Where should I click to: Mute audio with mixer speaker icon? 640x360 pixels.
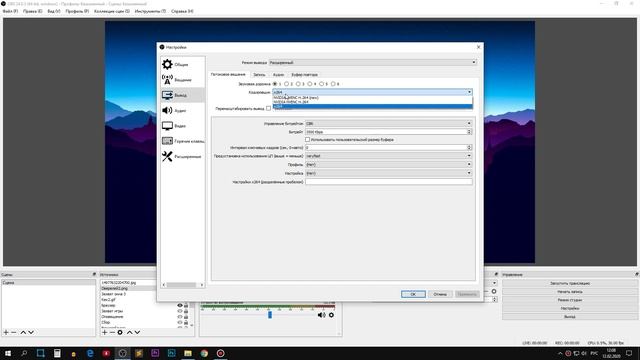[322, 315]
